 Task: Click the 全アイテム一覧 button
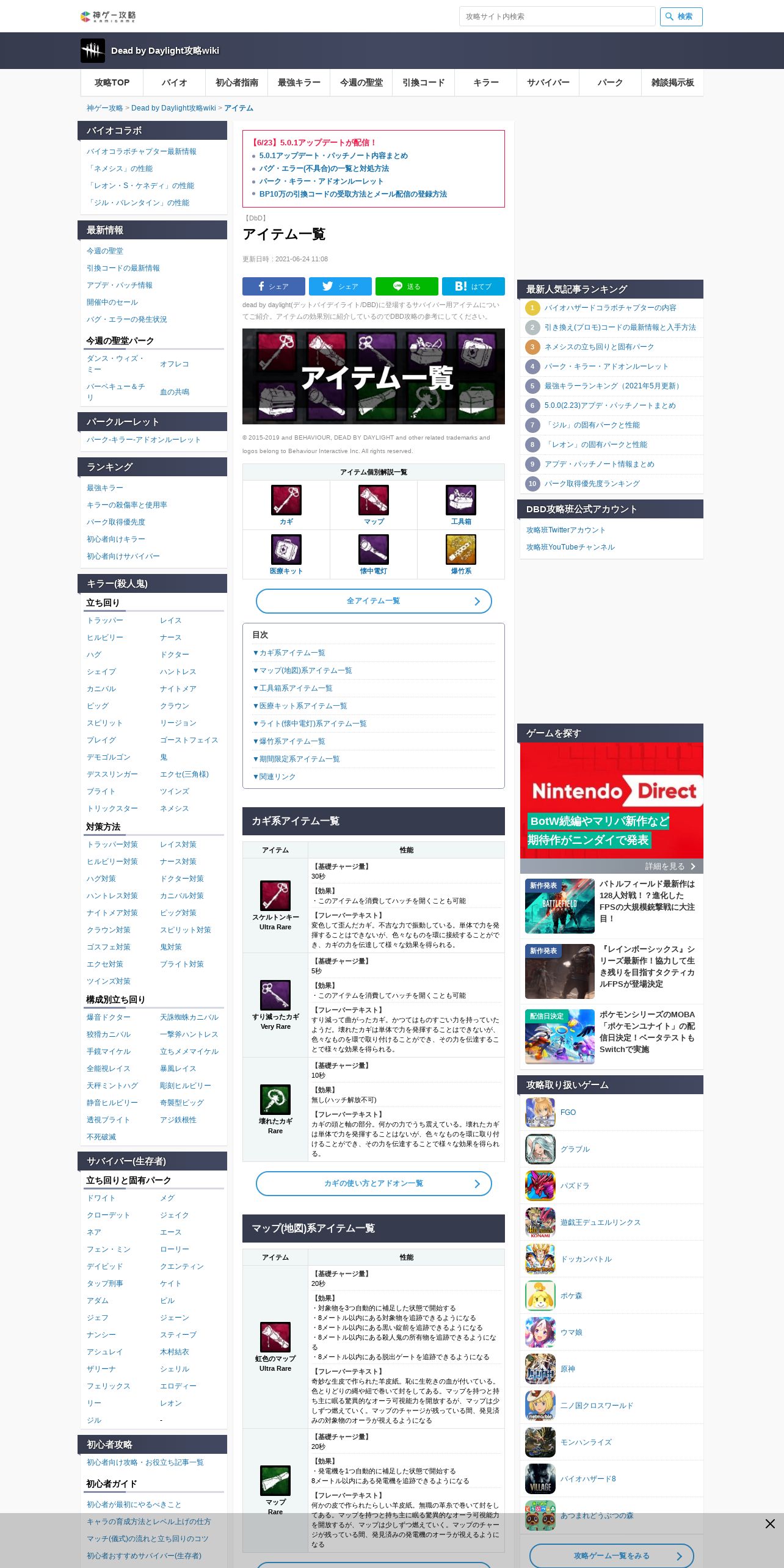pyautogui.click(x=374, y=601)
